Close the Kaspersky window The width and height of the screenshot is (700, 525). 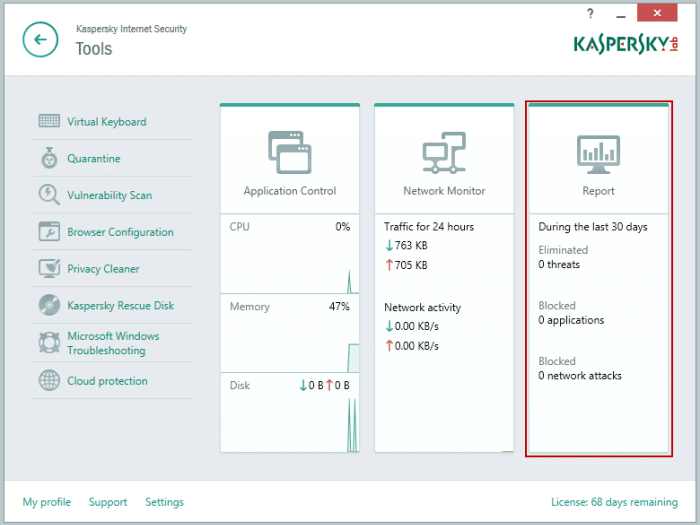tap(657, 13)
